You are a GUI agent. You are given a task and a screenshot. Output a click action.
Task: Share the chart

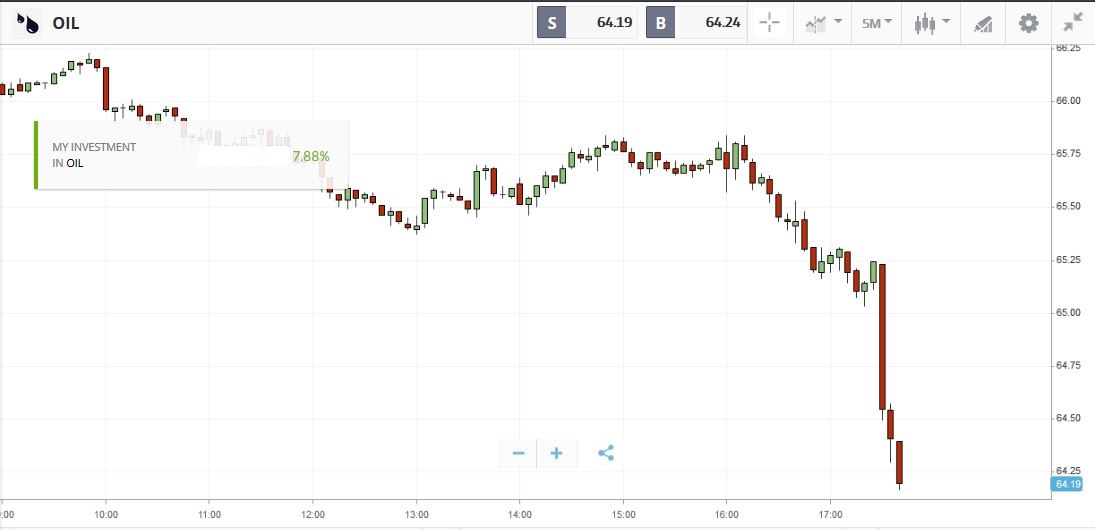606,453
